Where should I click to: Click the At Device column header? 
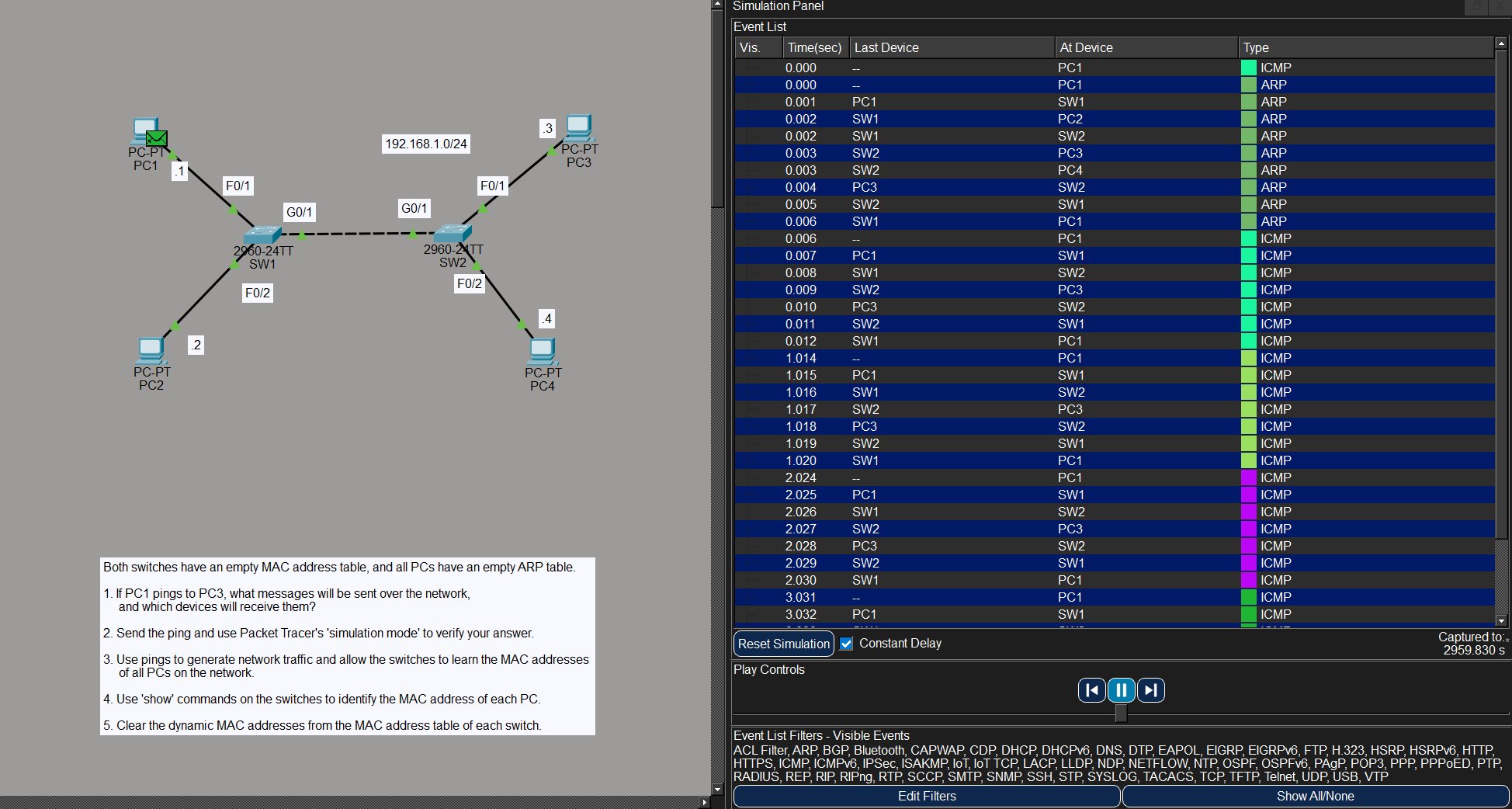tap(1146, 47)
